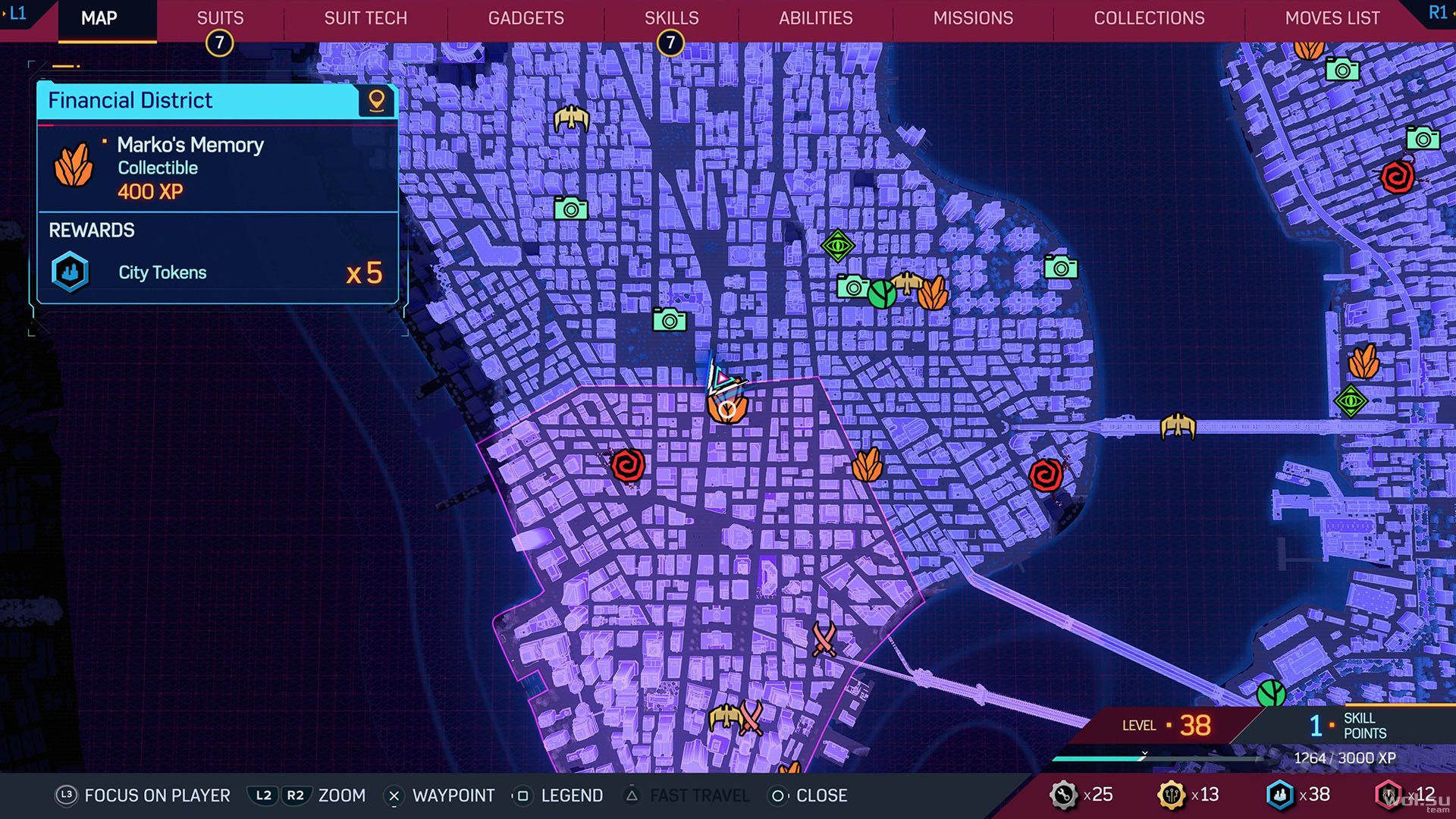Image resolution: width=1456 pixels, height=819 pixels.
Task: Open the map LEGEND
Action: coord(558,795)
